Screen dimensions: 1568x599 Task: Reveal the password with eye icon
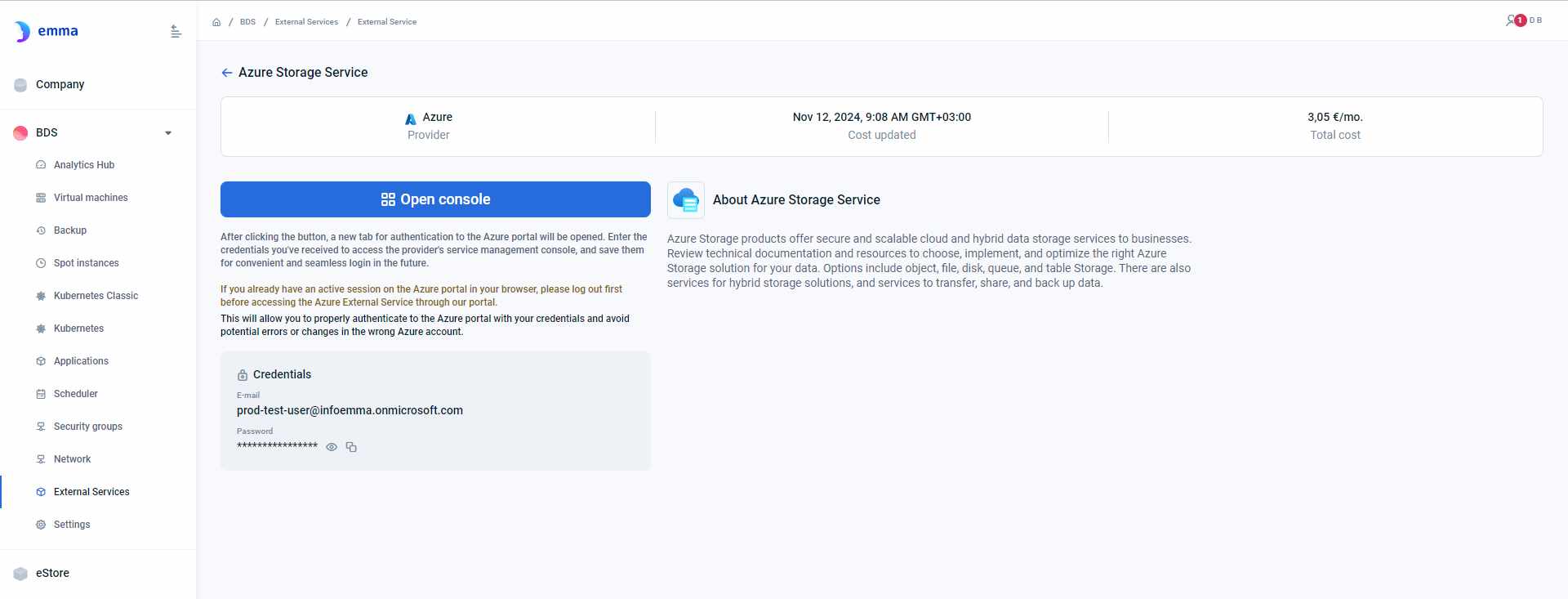[x=332, y=447]
